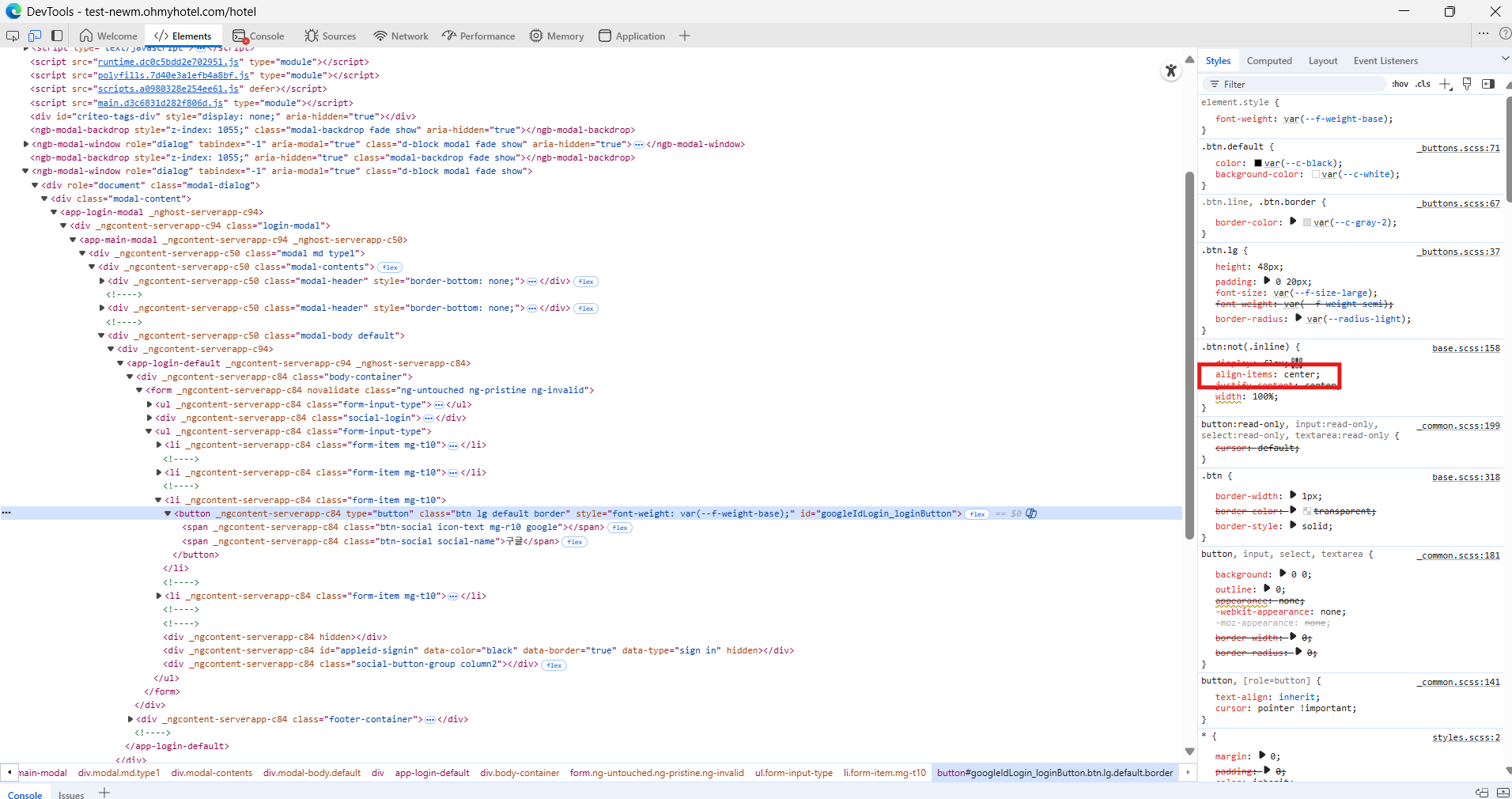The image size is (1512, 799).
Task: Toggle the .cls element classes panel
Action: click(x=1423, y=84)
